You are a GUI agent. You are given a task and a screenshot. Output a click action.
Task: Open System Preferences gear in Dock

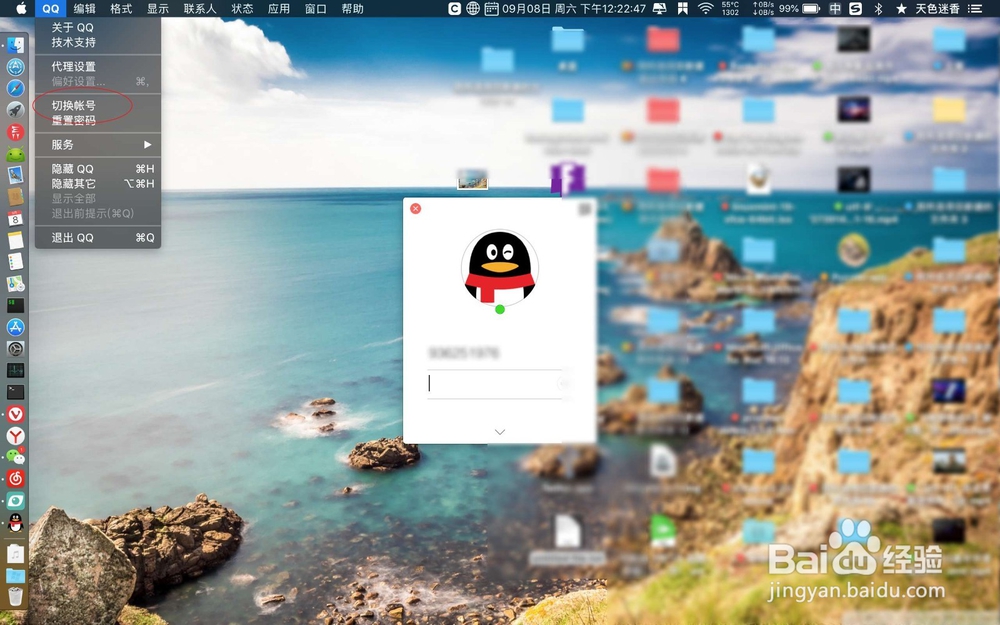pos(15,349)
